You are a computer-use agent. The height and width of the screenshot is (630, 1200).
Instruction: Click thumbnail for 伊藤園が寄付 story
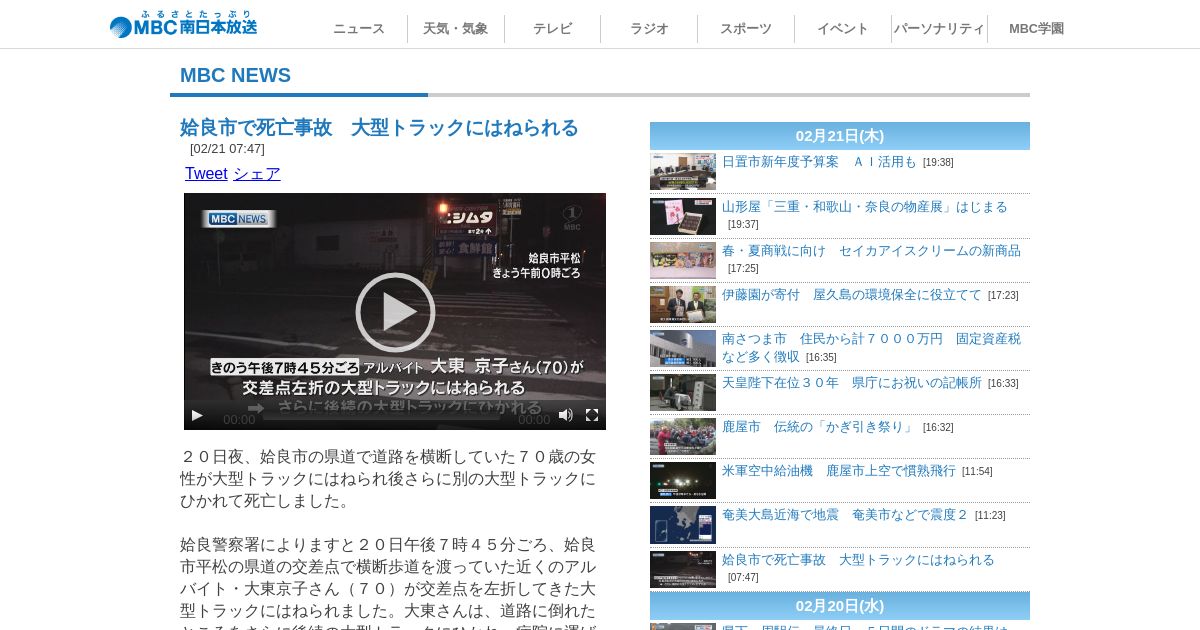[683, 304]
